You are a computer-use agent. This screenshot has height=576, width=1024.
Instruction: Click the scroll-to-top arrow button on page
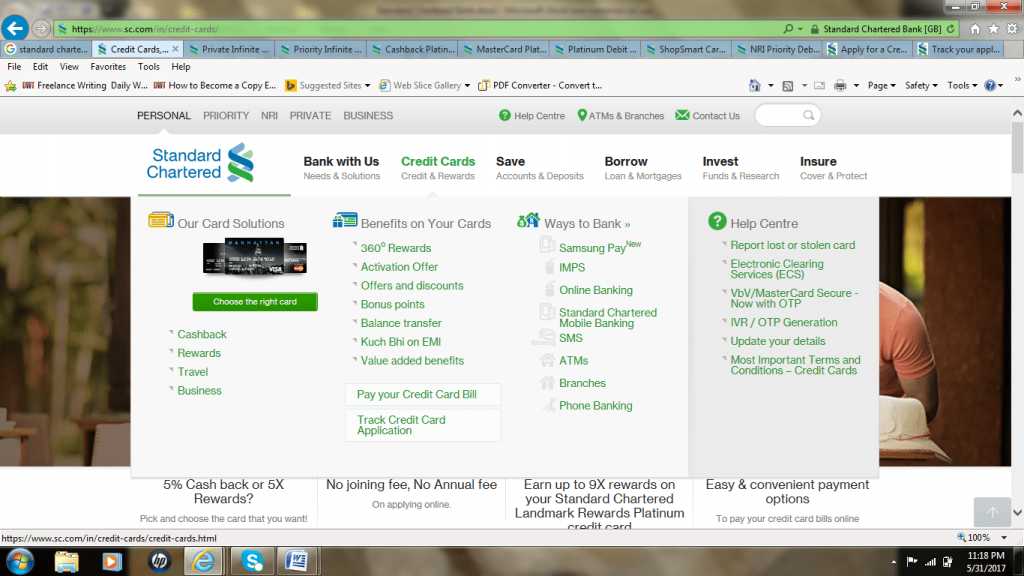[x=992, y=513]
